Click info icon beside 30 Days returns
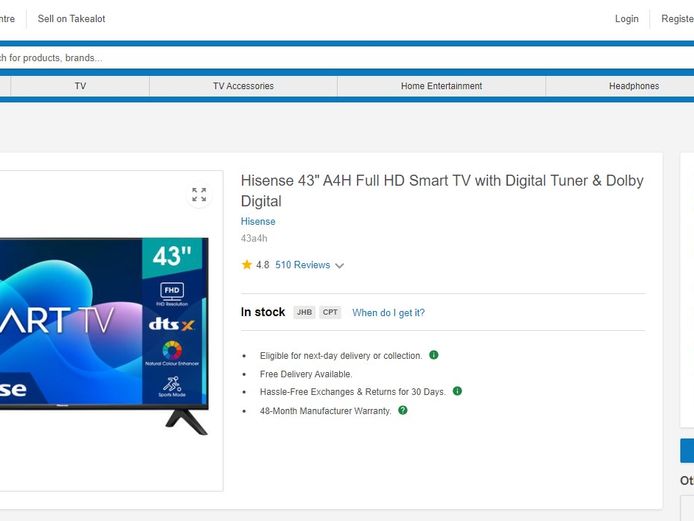Screen dimensions: 694x521 point(457,391)
